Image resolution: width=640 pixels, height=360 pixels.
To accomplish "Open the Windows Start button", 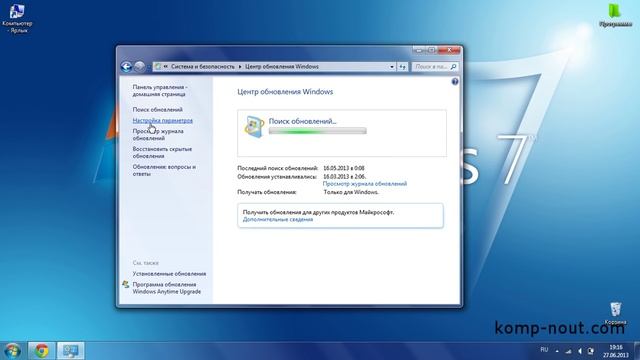I will (12, 351).
